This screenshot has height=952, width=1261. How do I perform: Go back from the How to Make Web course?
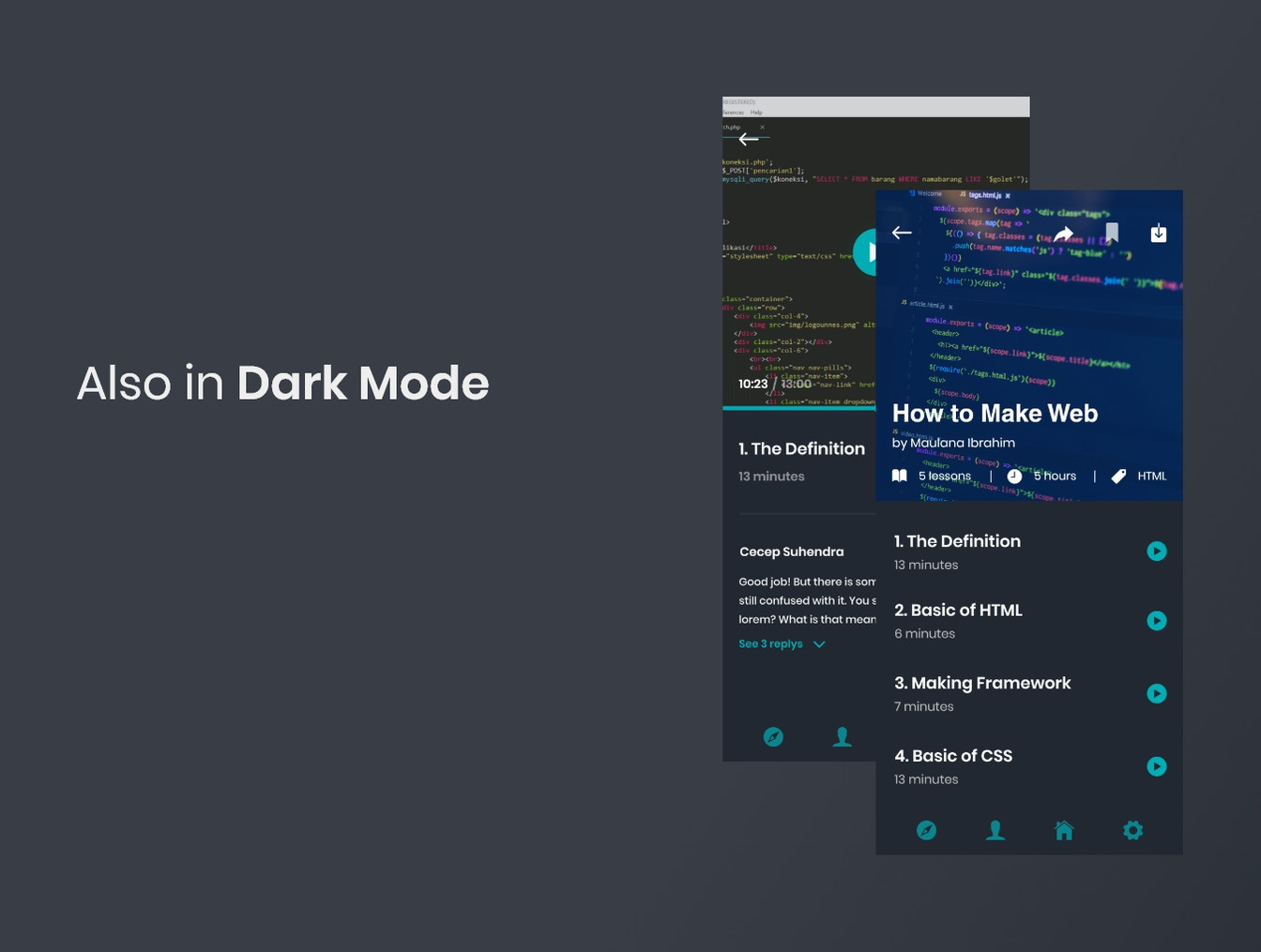902,233
